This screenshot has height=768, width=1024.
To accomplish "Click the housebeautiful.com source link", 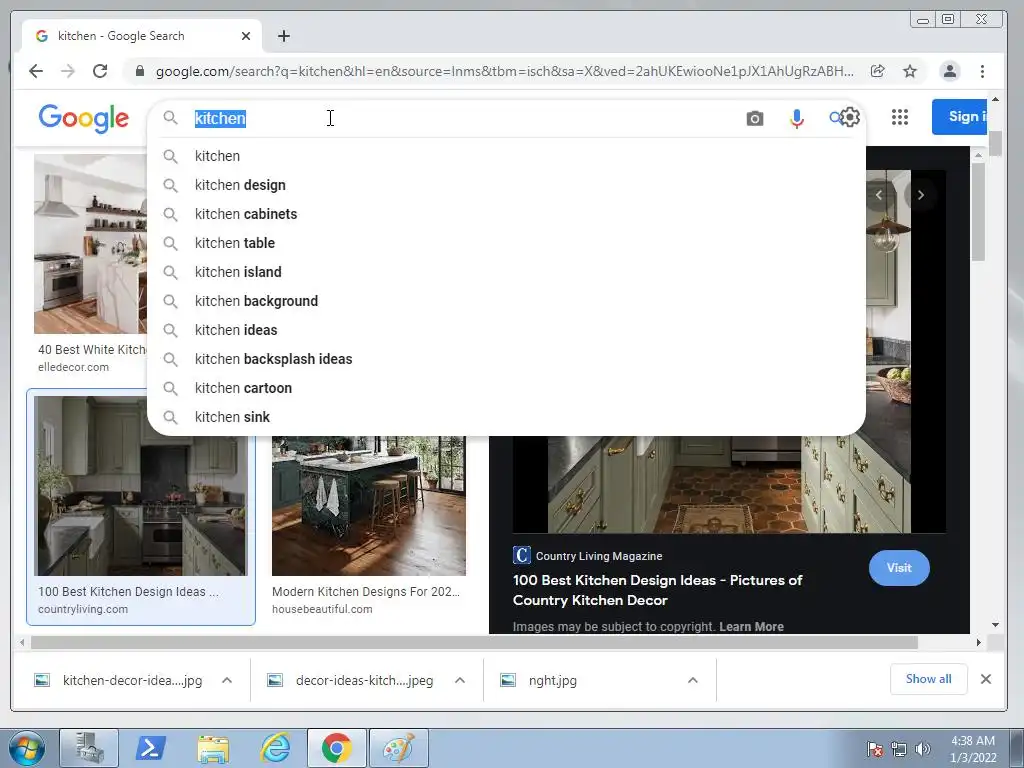I will point(322,609).
